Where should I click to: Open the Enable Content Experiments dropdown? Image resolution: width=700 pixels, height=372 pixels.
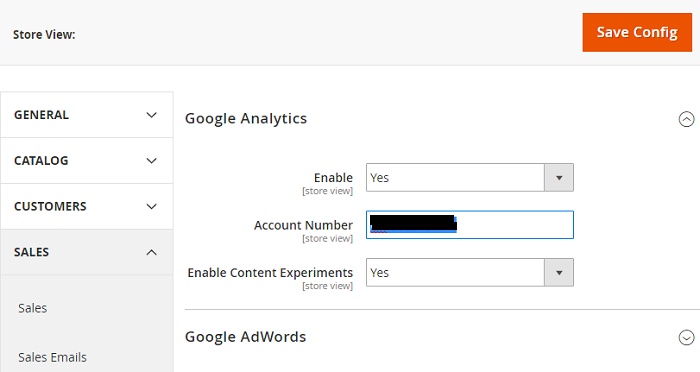coord(470,272)
